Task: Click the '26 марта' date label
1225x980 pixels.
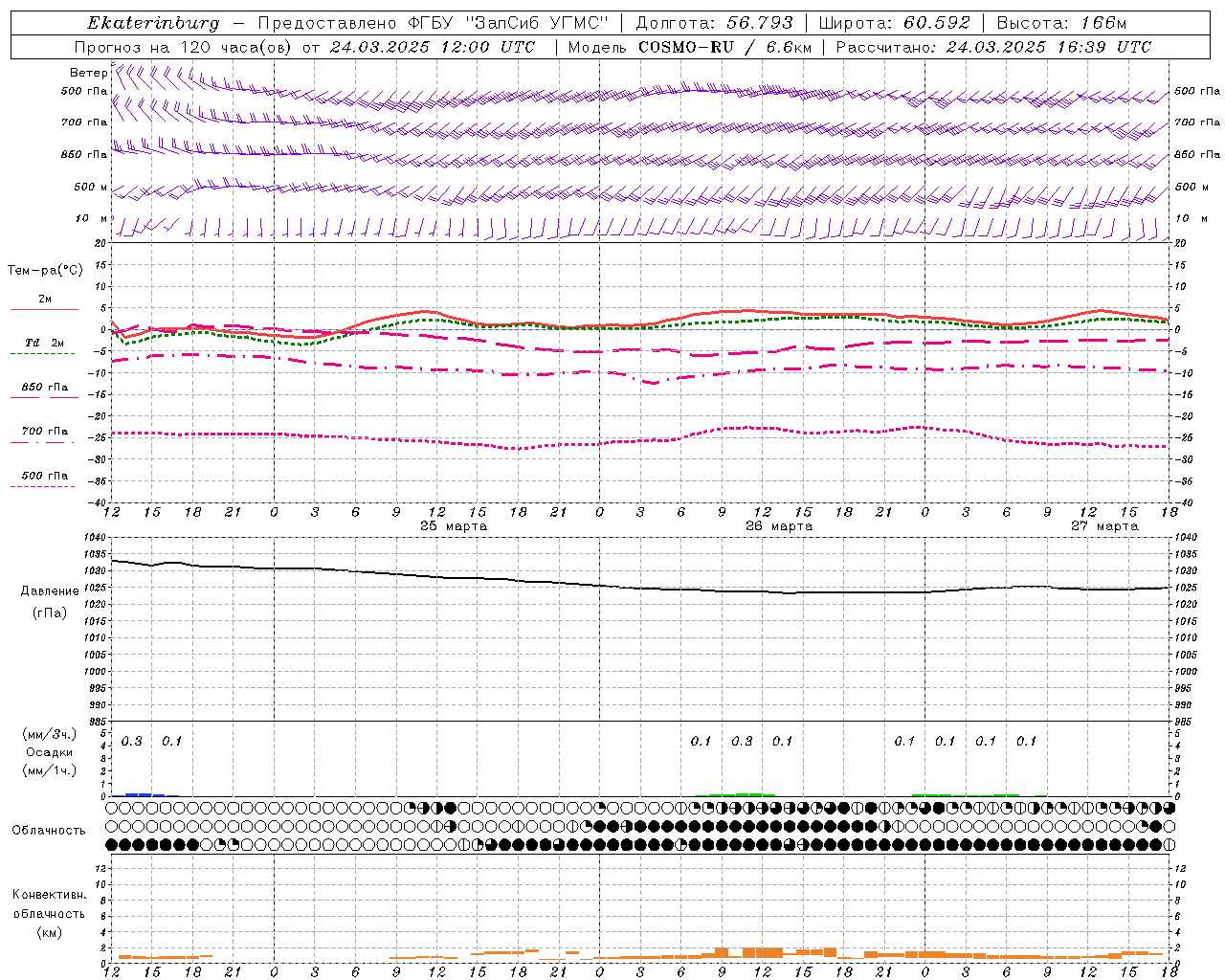Action: [x=779, y=526]
